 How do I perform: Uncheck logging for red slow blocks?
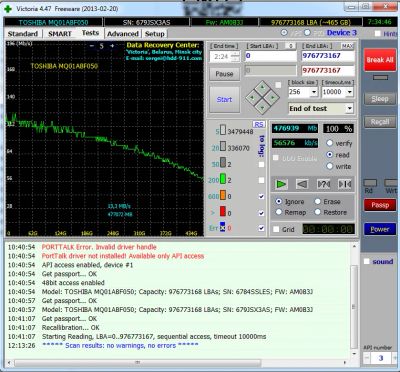pyautogui.click(x=261, y=213)
